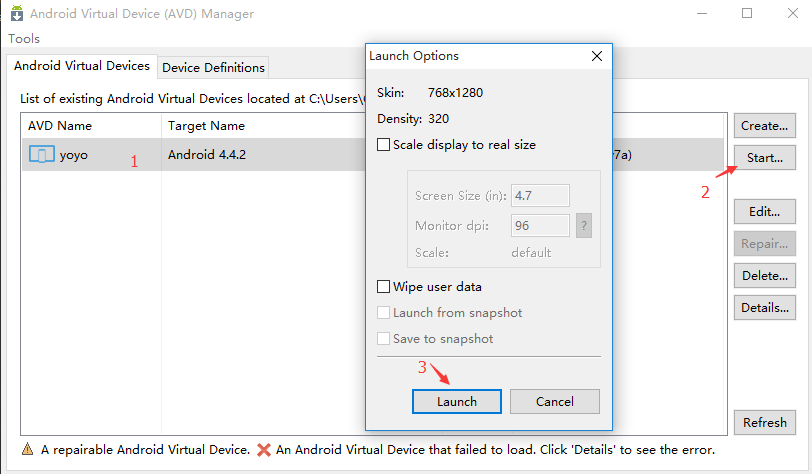812x474 pixels.
Task: Maximize the AVD Manager window
Action: tap(747, 13)
